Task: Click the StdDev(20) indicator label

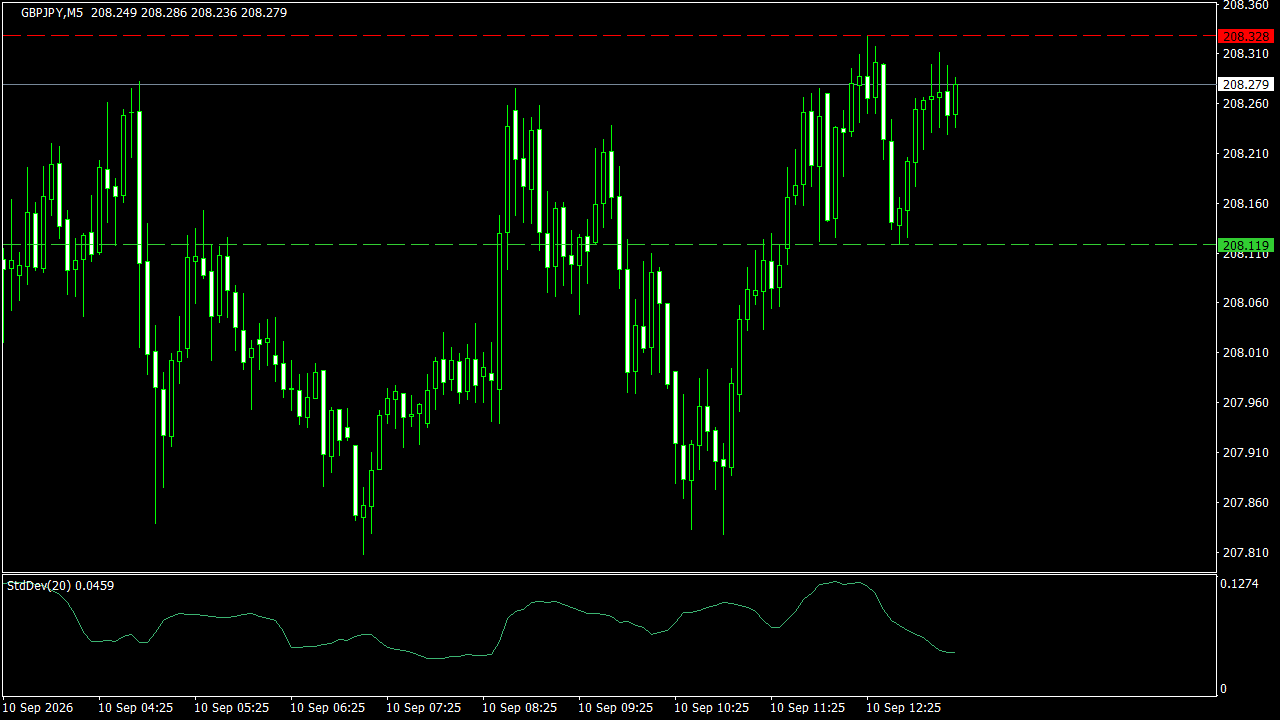Action: click(39, 586)
